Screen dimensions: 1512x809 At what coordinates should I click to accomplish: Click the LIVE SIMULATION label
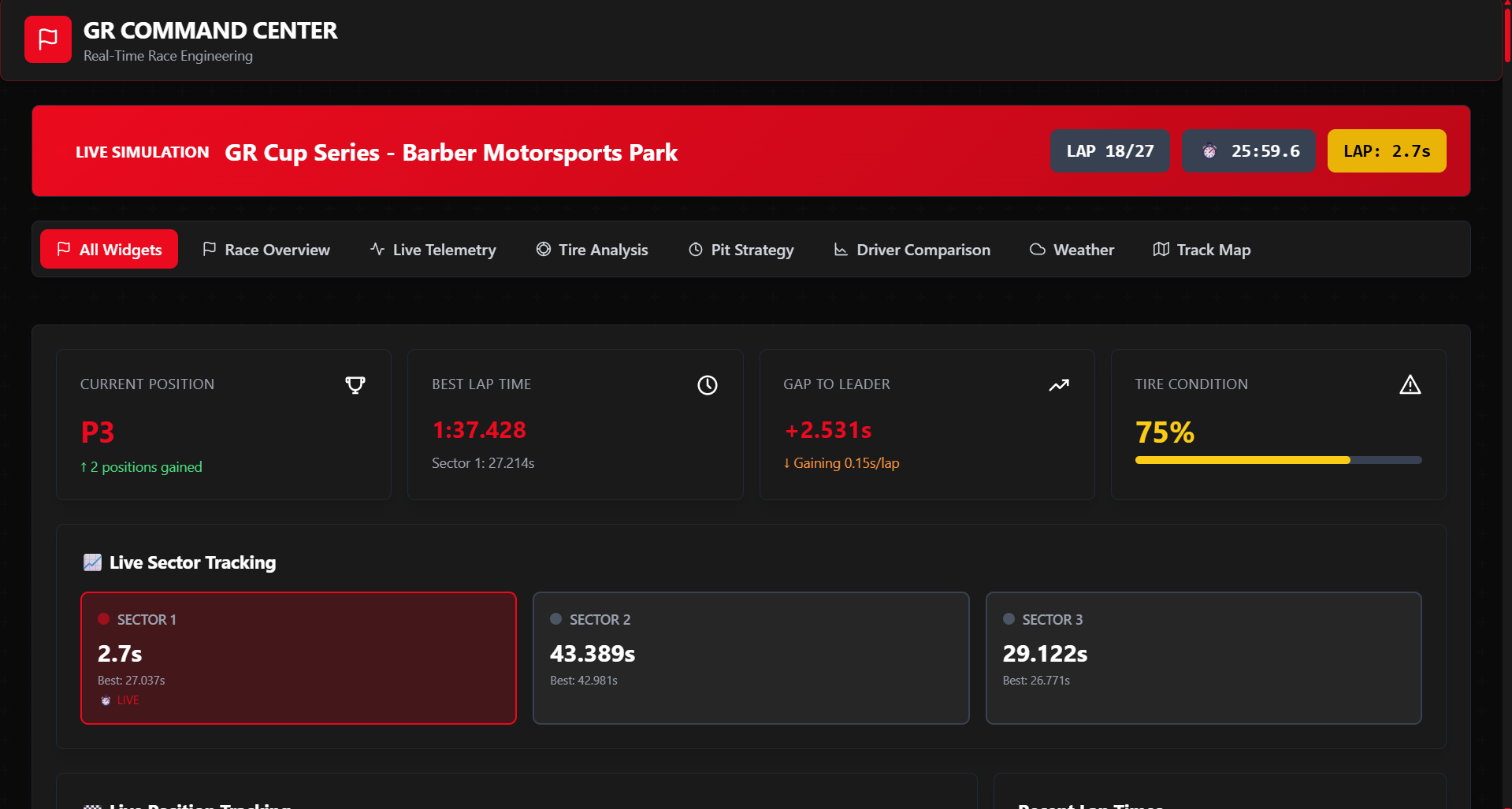(143, 152)
